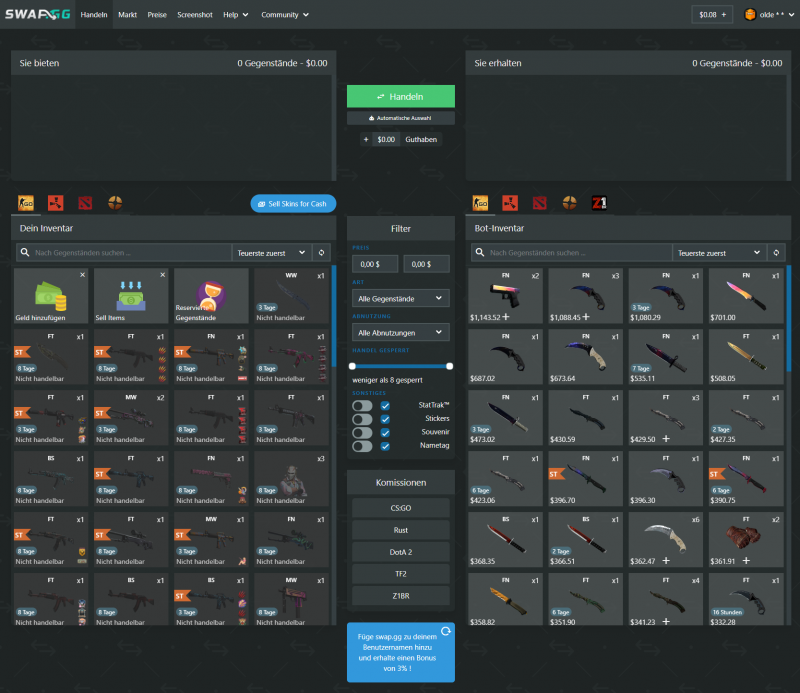Click Sell Skins for Cash button
The height and width of the screenshot is (693, 800).
293,204
